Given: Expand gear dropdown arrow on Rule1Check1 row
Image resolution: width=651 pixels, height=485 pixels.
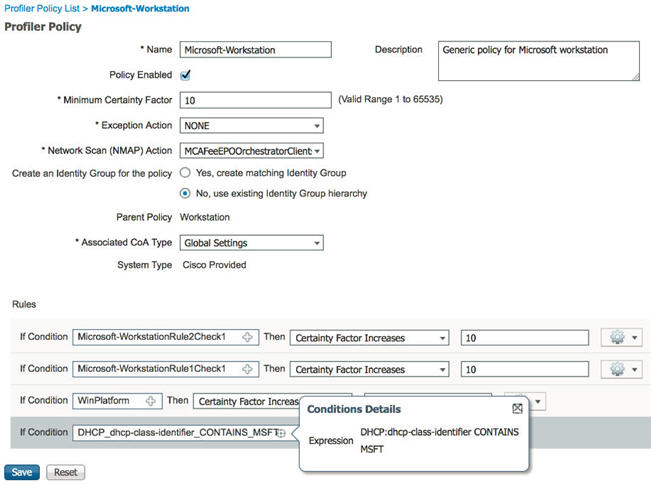Looking at the screenshot, I should point(634,369).
